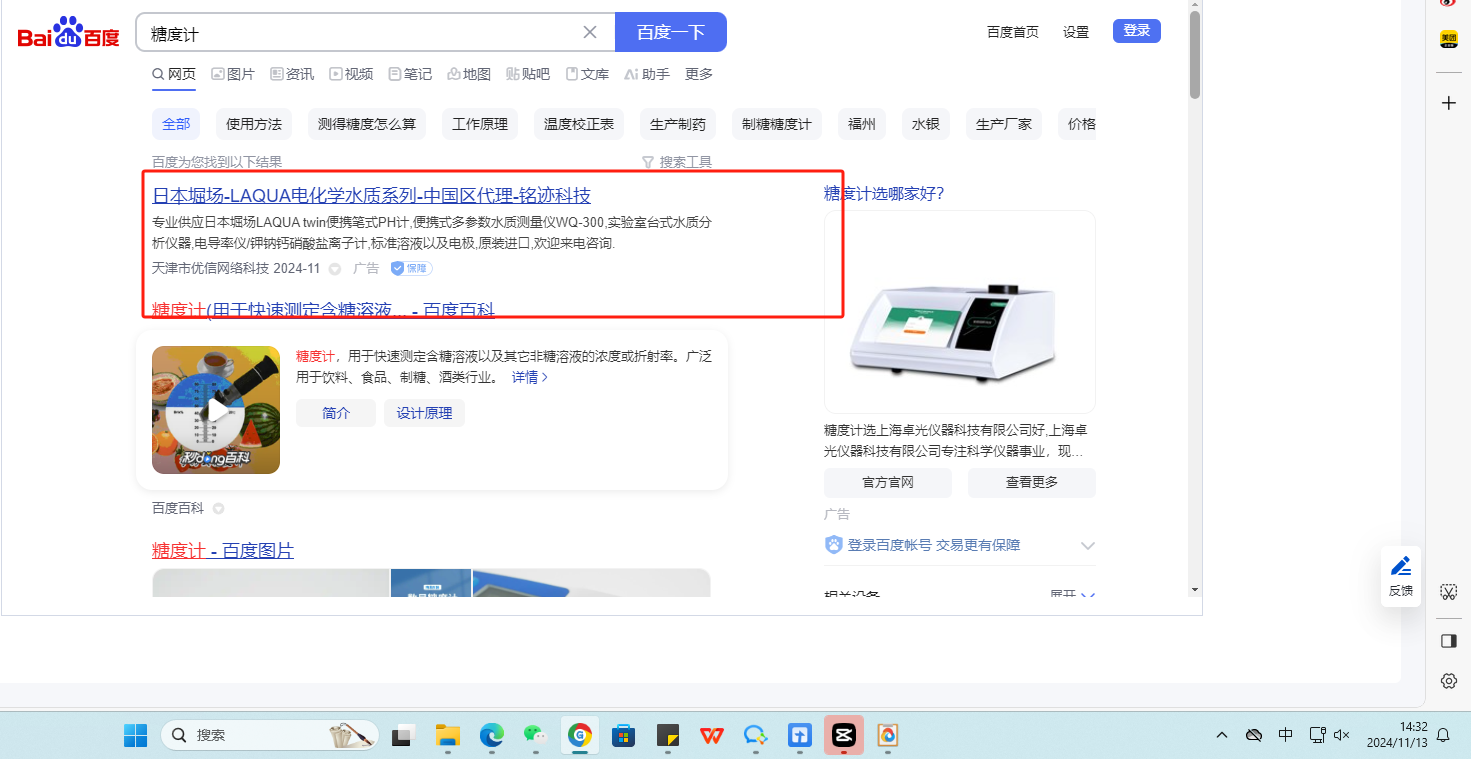
Task: Open the 反馈 feedback widget
Action: click(1401, 577)
